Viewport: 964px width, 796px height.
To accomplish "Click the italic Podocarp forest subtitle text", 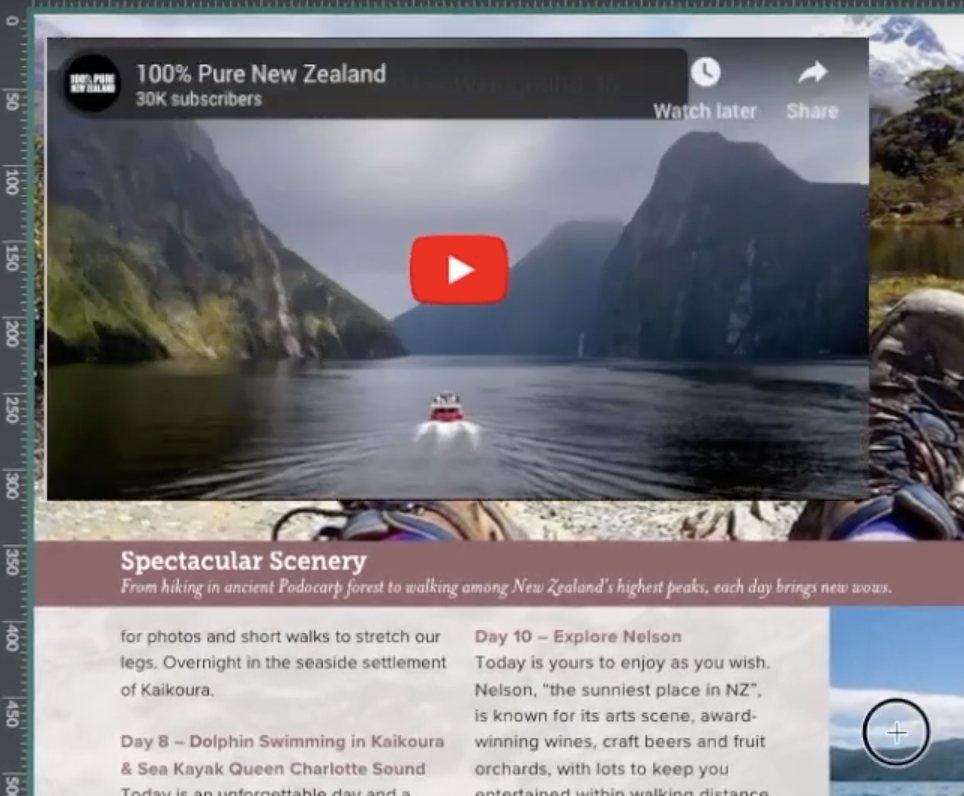I will pos(505,587).
